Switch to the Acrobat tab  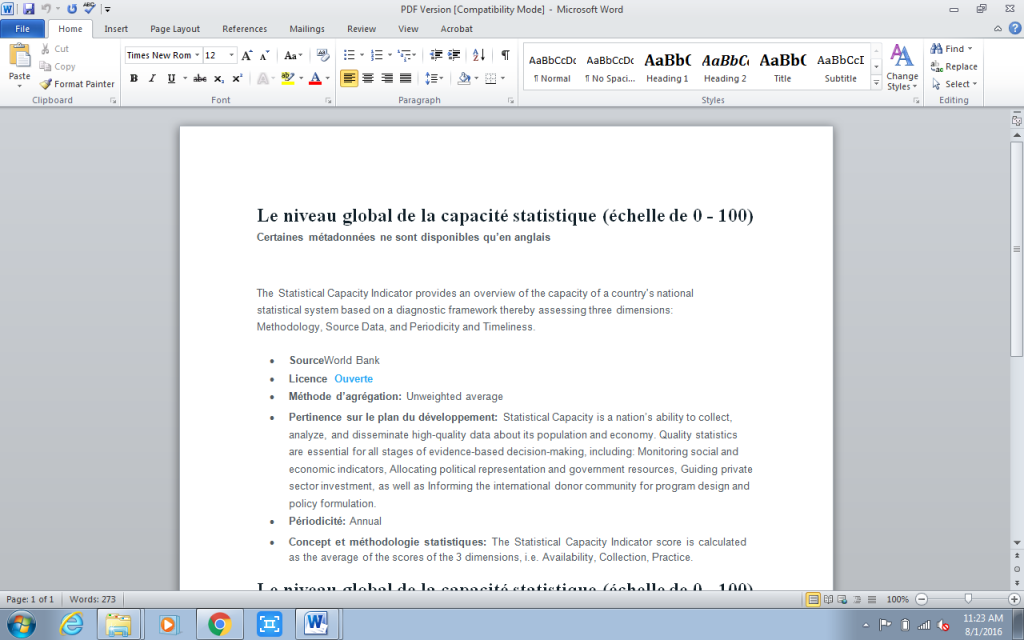click(456, 29)
